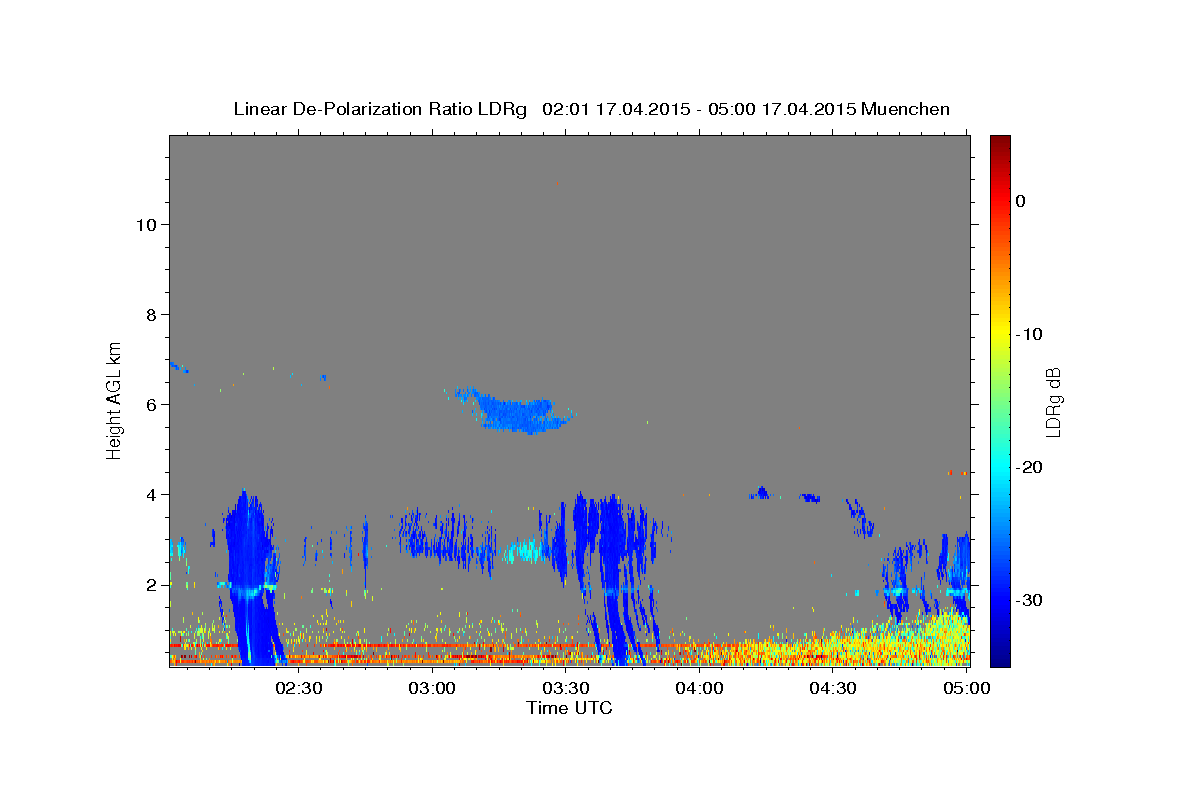Click the cyan patch near 03:20 below 3 km
Viewport: 1200px width, 800px height.
pyautogui.click(x=525, y=550)
